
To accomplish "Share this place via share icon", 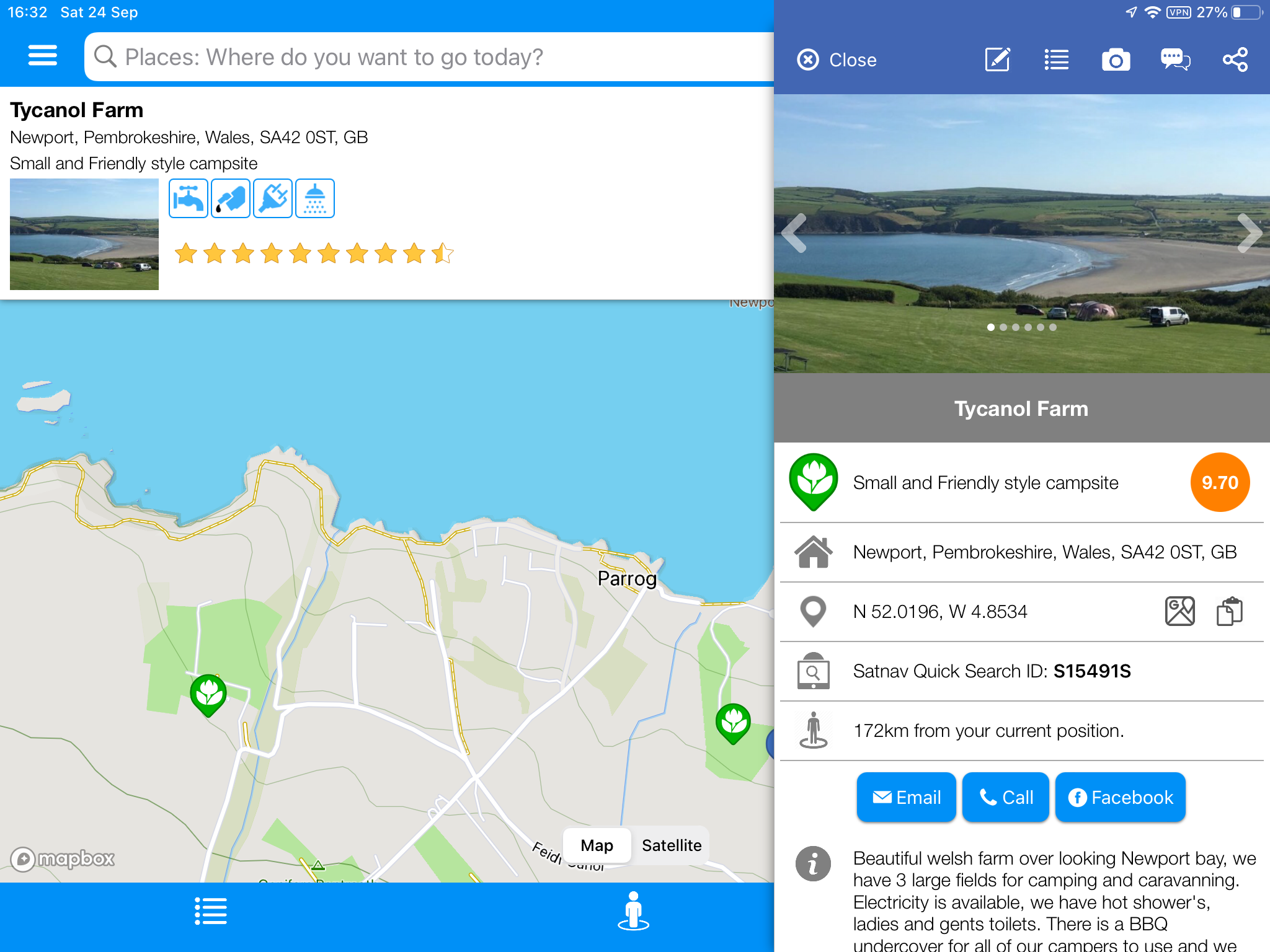I will click(x=1235, y=60).
